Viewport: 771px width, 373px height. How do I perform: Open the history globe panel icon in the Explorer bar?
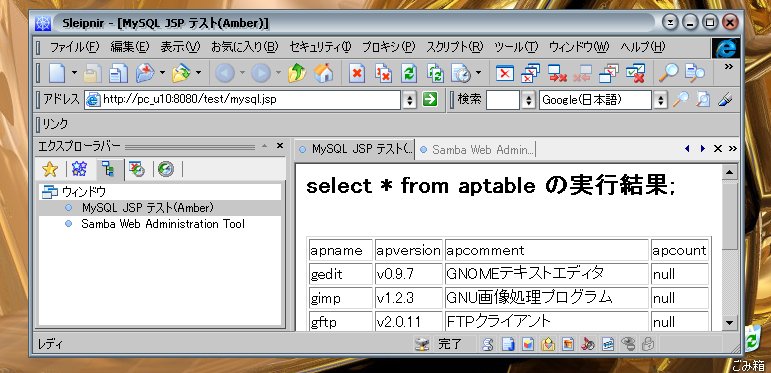tap(166, 170)
